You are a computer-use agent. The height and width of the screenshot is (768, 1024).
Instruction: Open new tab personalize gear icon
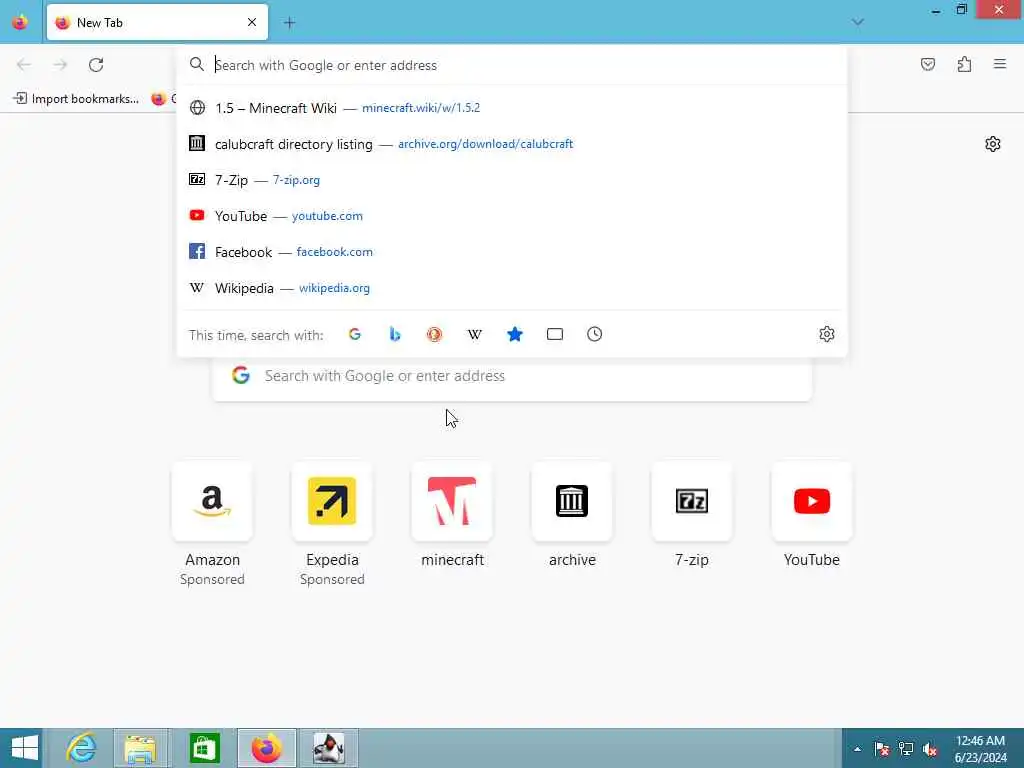[x=993, y=144]
